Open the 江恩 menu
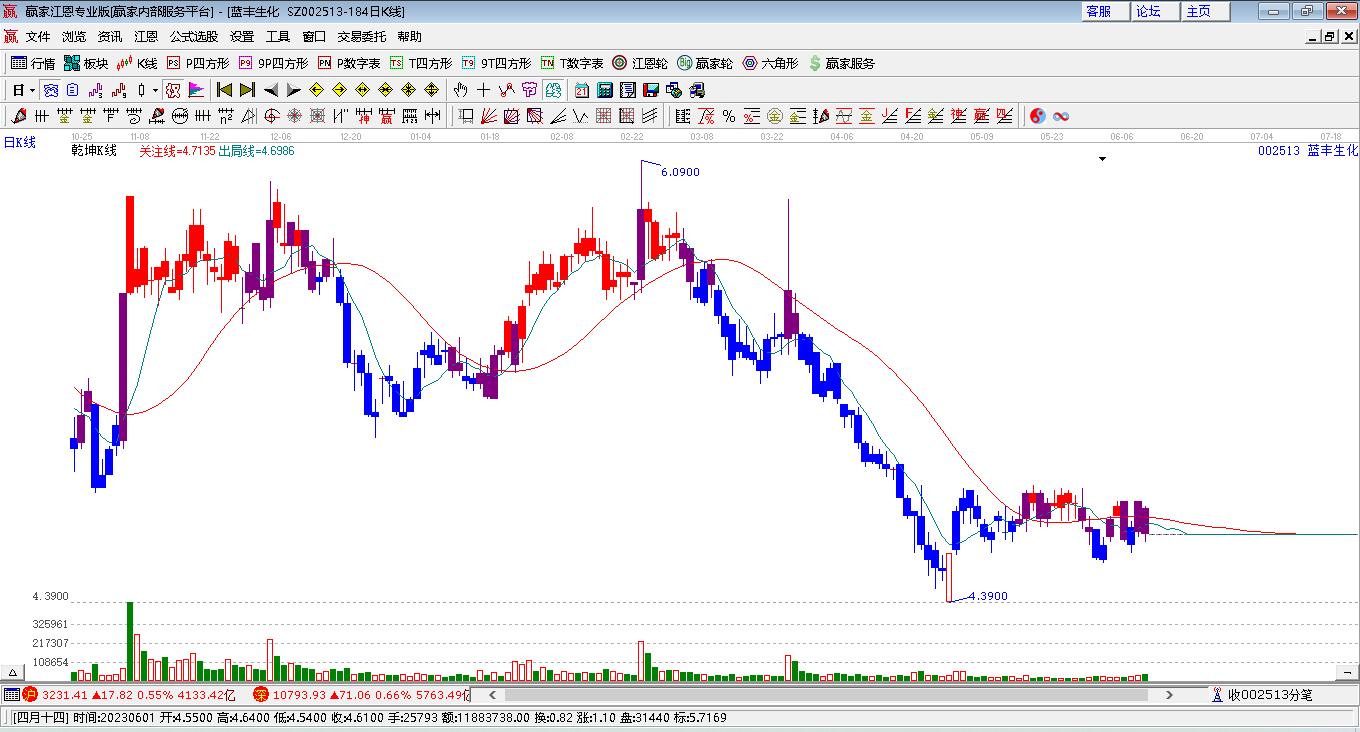 tap(146, 37)
